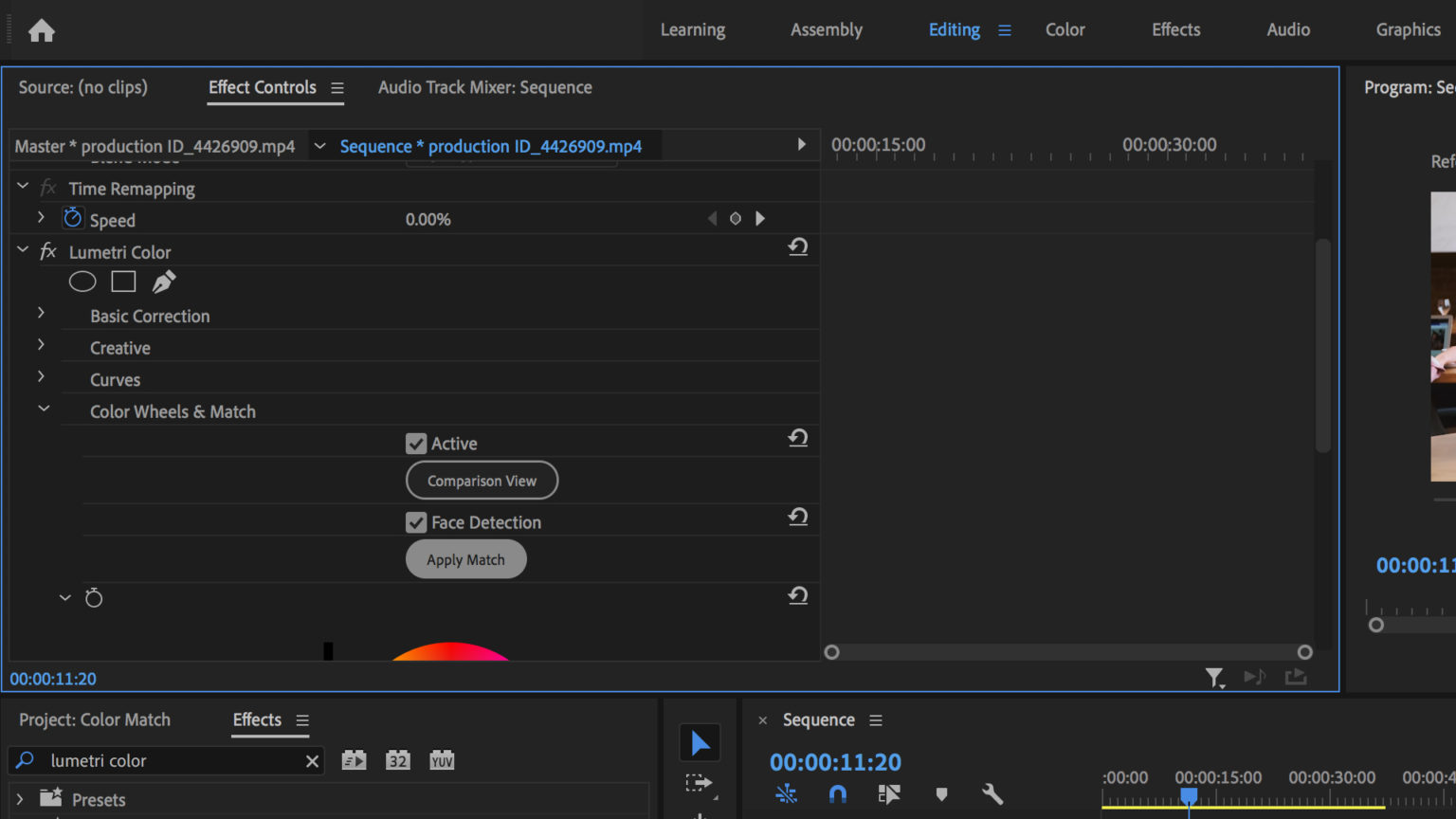Toggle the Lumetri Color fx switch
The width and height of the screenshot is (1456, 819).
(x=48, y=252)
